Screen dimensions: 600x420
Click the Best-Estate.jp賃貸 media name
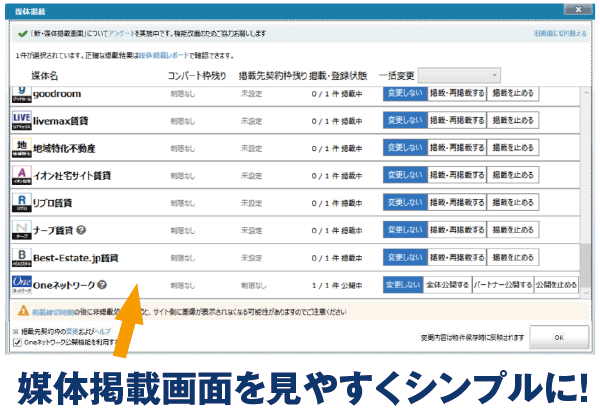(75, 258)
